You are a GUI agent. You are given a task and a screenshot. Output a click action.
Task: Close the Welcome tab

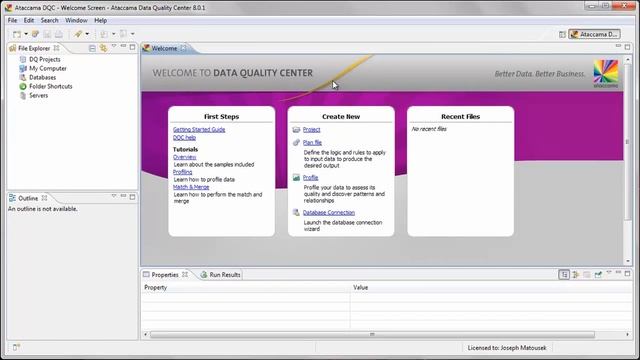184,48
